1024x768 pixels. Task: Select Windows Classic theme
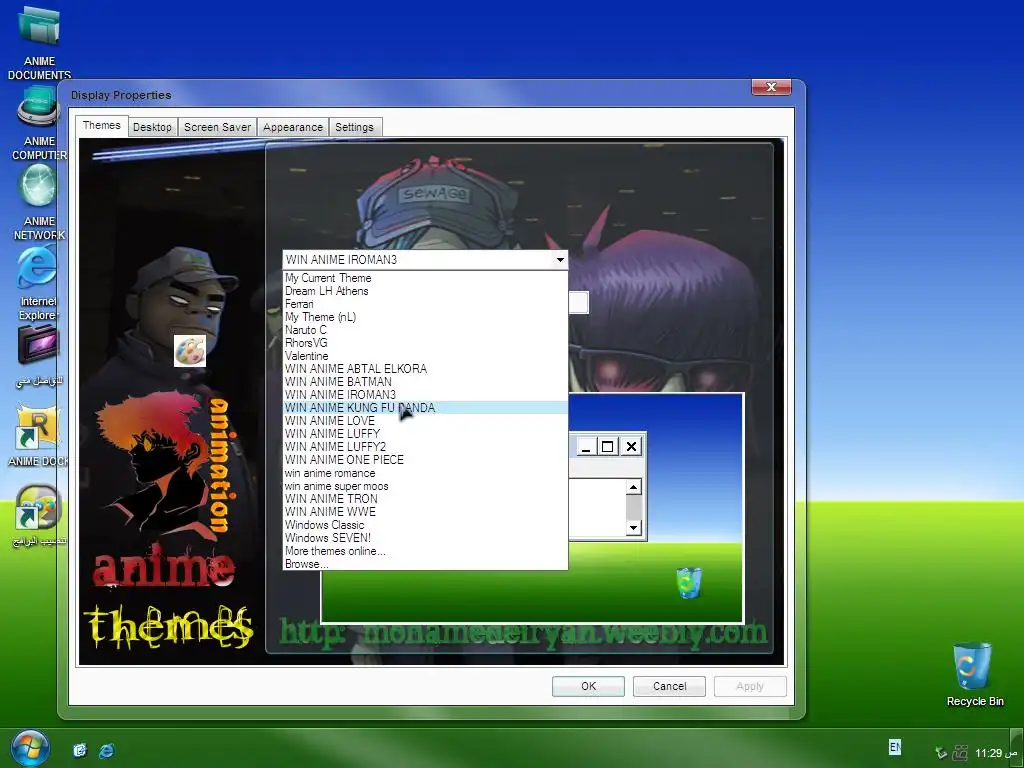pos(425,524)
